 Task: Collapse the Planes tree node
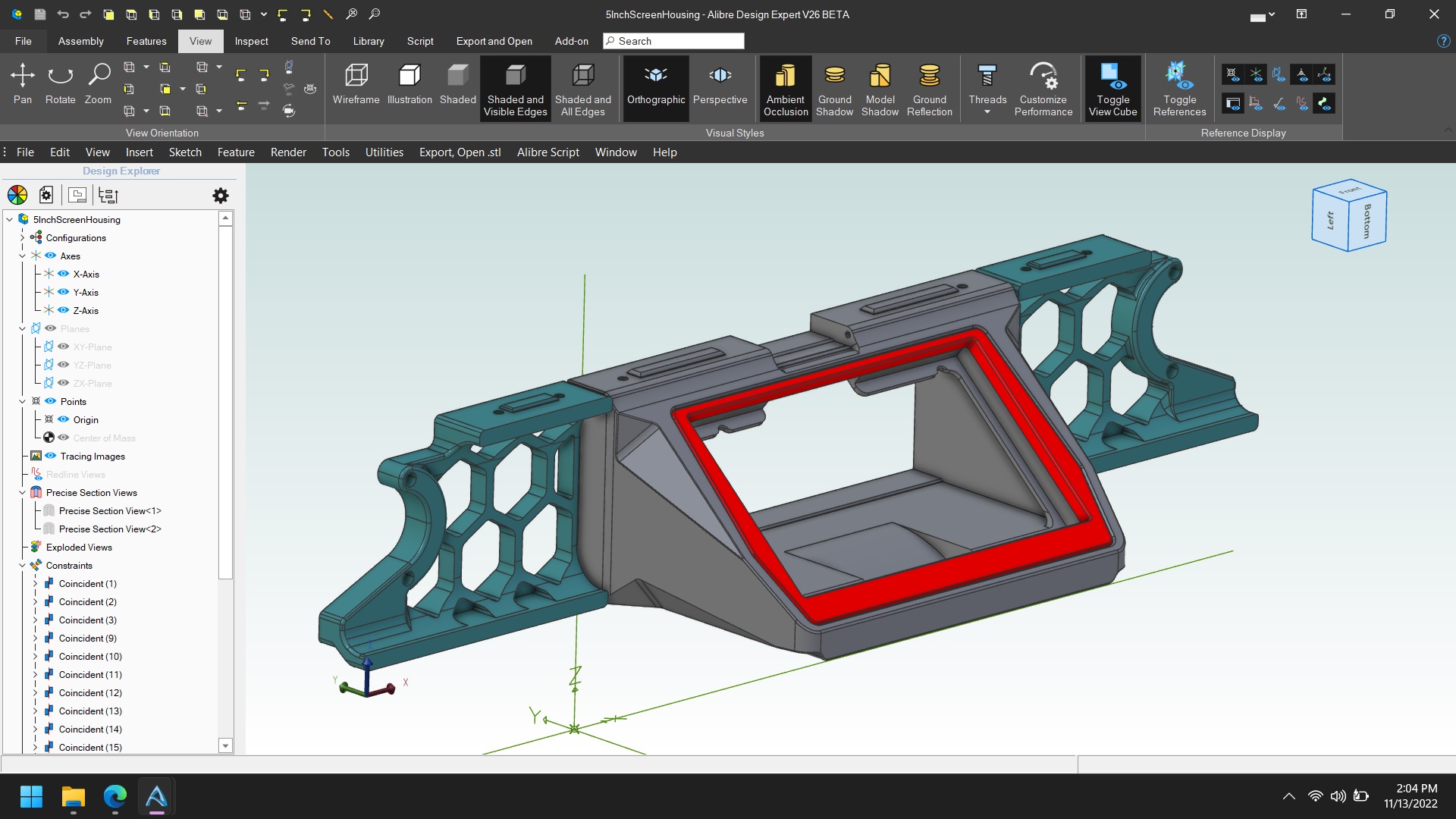(x=22, y=328)
